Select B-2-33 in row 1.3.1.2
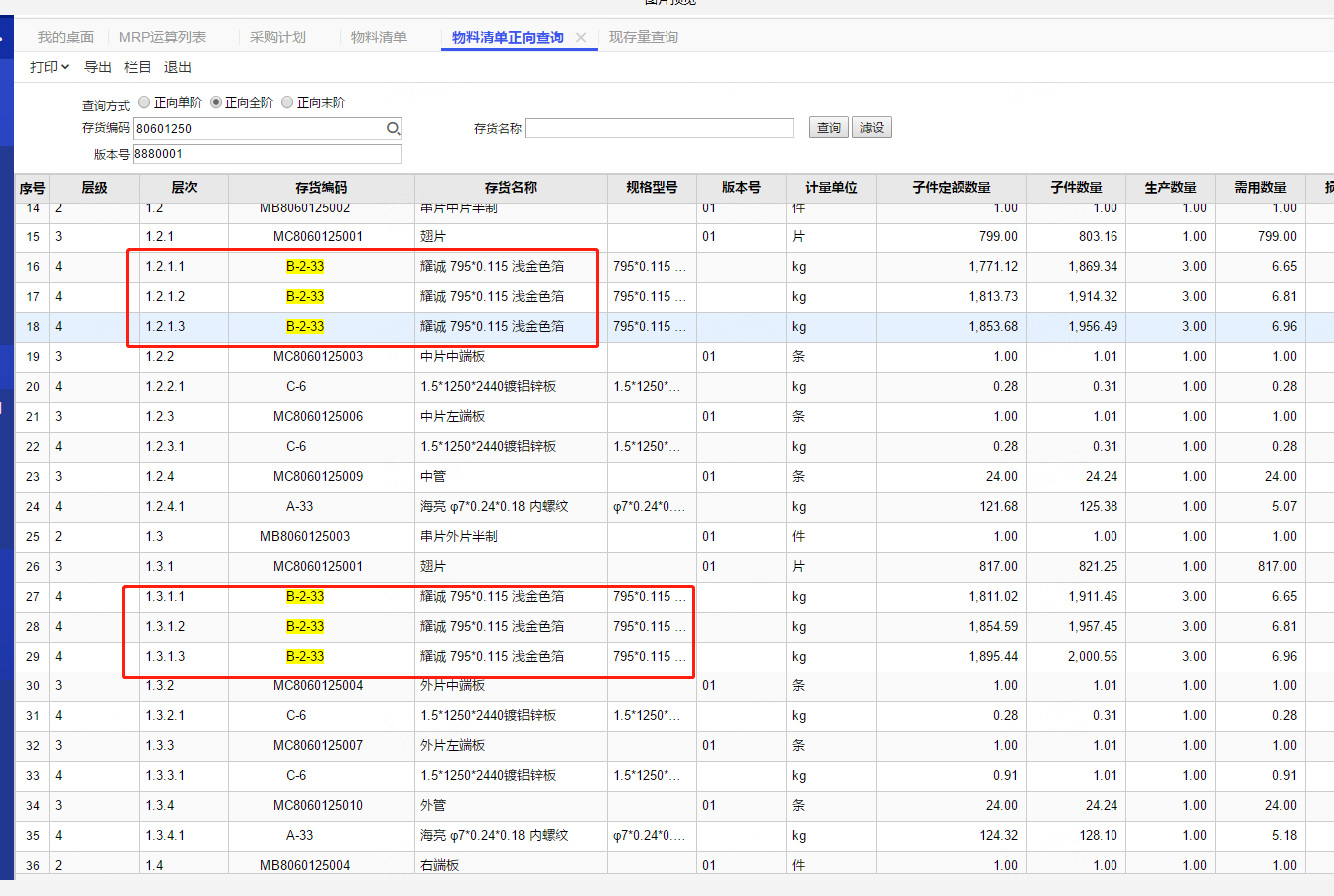 305,627
